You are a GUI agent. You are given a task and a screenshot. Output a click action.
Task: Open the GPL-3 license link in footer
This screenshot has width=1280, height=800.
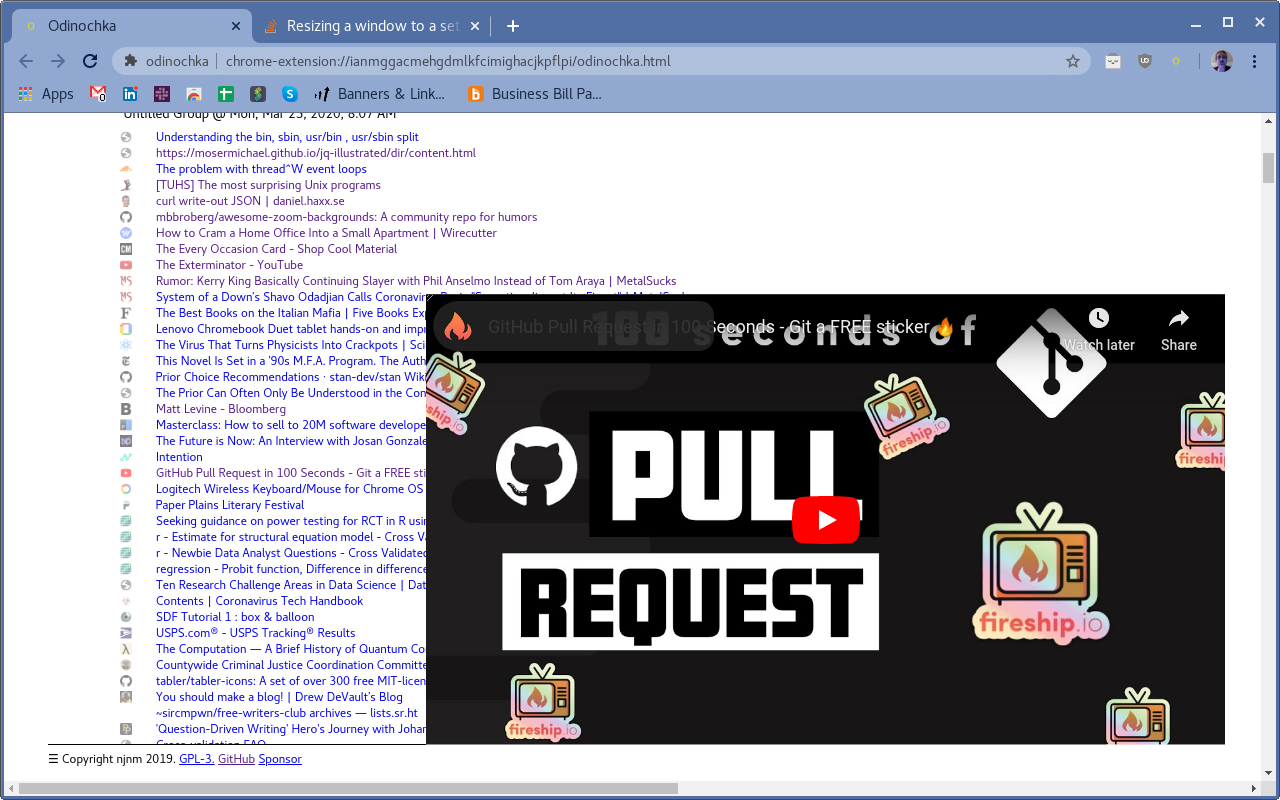point(196,759)
